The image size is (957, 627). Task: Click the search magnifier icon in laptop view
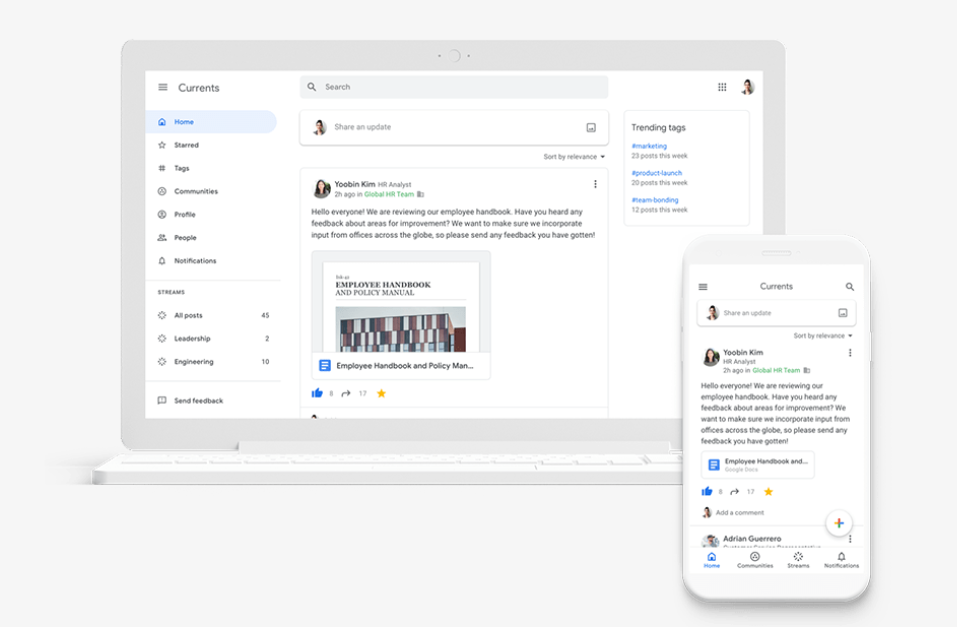(x=312, y=87)
